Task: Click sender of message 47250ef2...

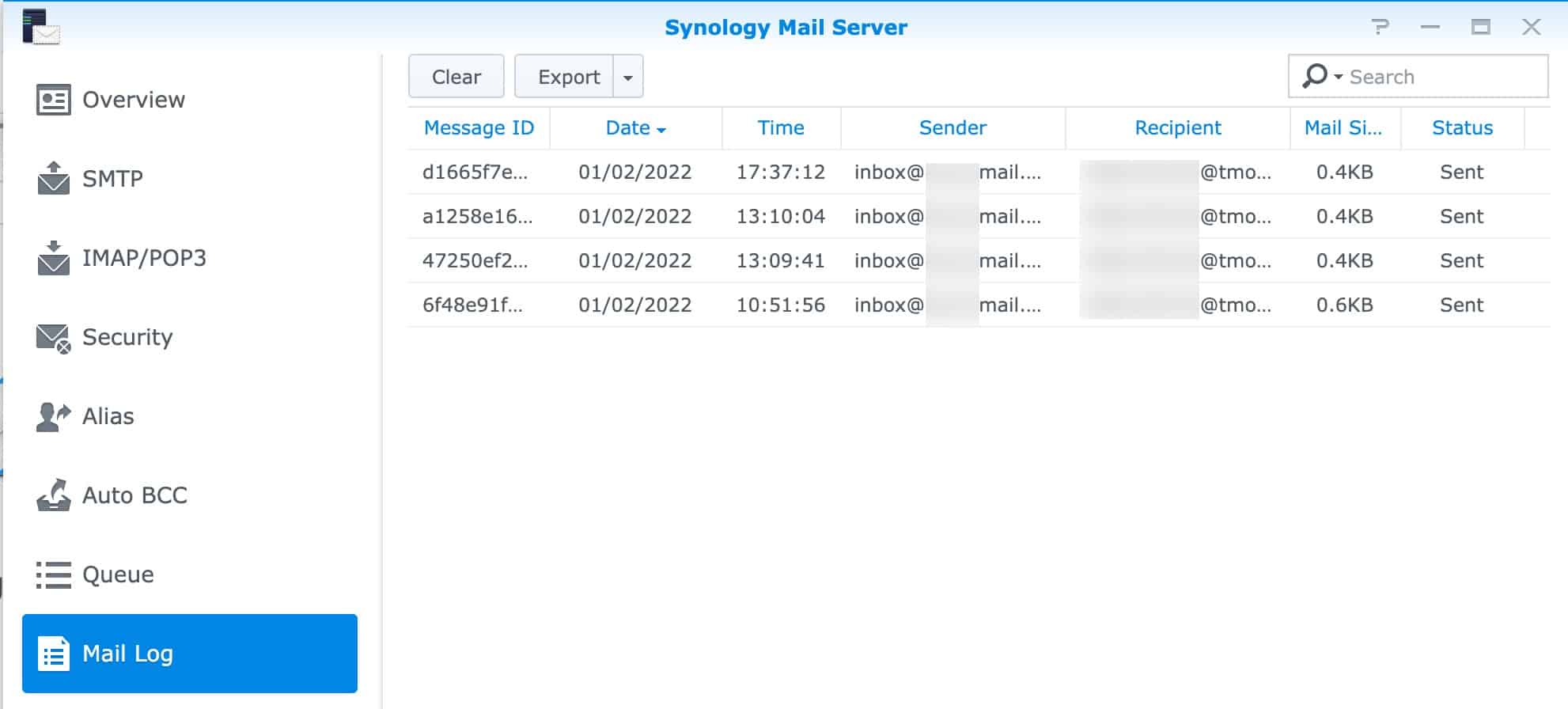Action: coord(948,260)
